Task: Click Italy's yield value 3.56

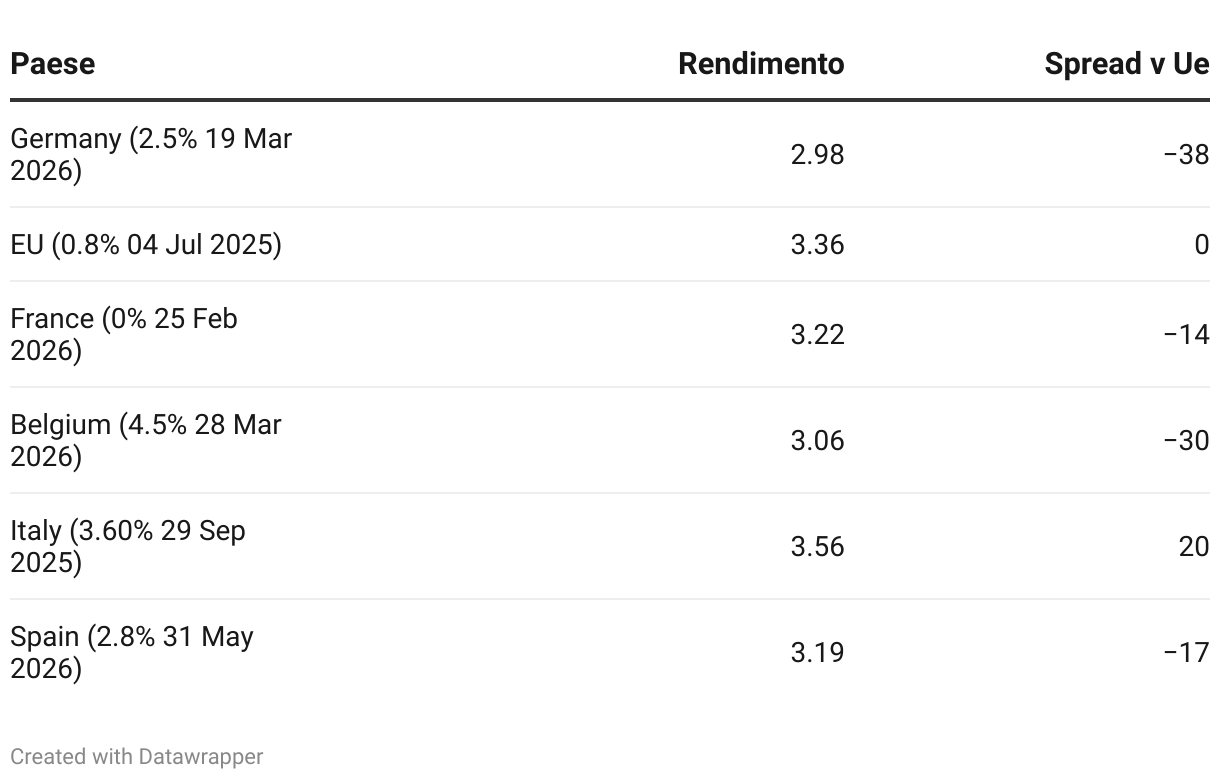Action: click(x=817, y=547)
